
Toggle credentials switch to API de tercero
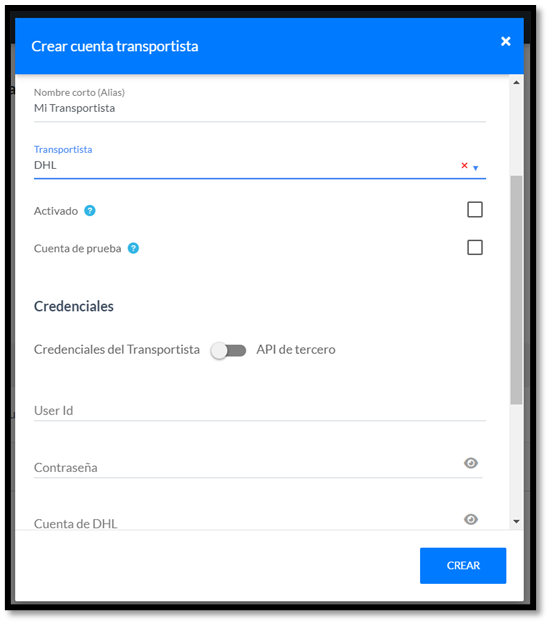pyautogui.click(x=228, y=350)
